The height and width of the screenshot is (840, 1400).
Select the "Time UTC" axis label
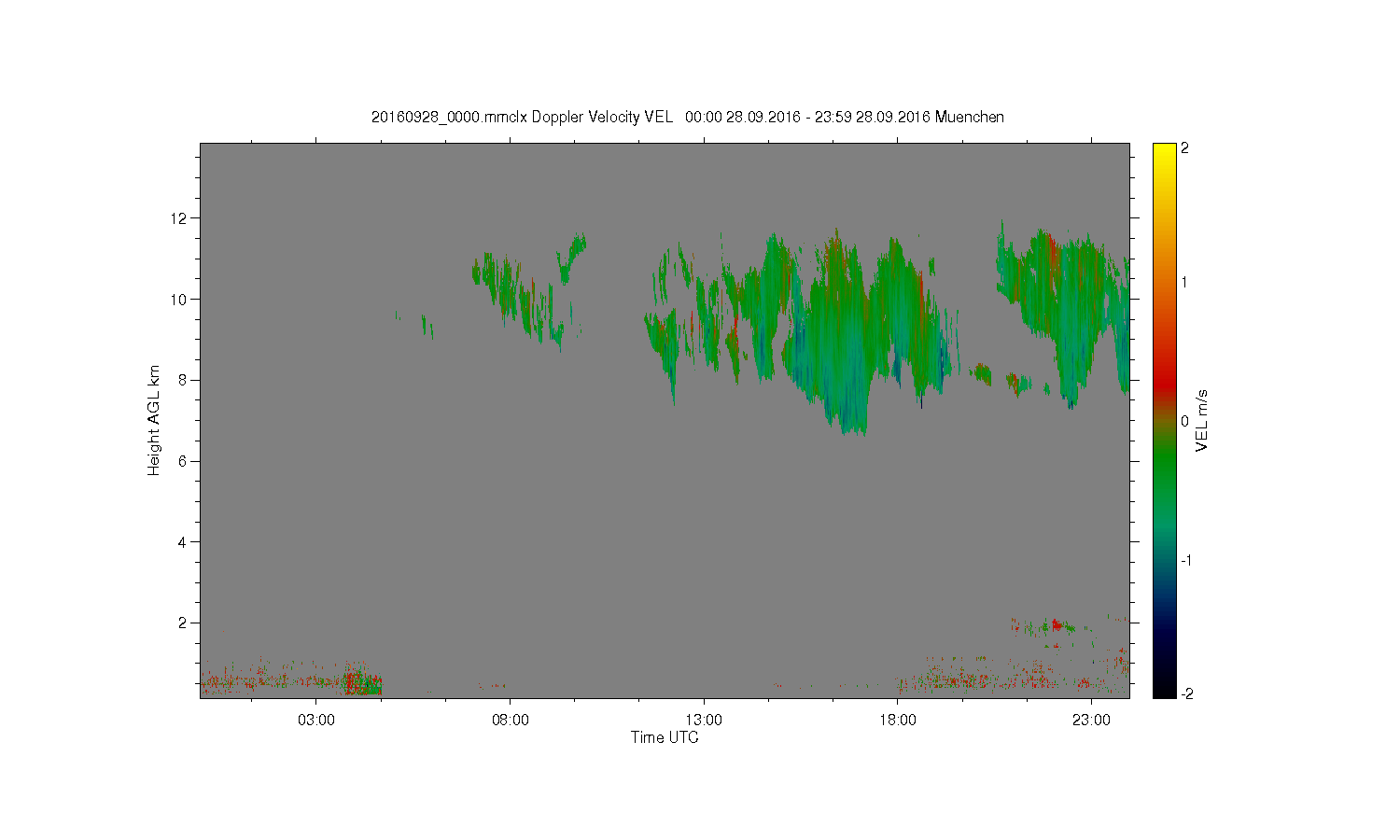(665, 737)
